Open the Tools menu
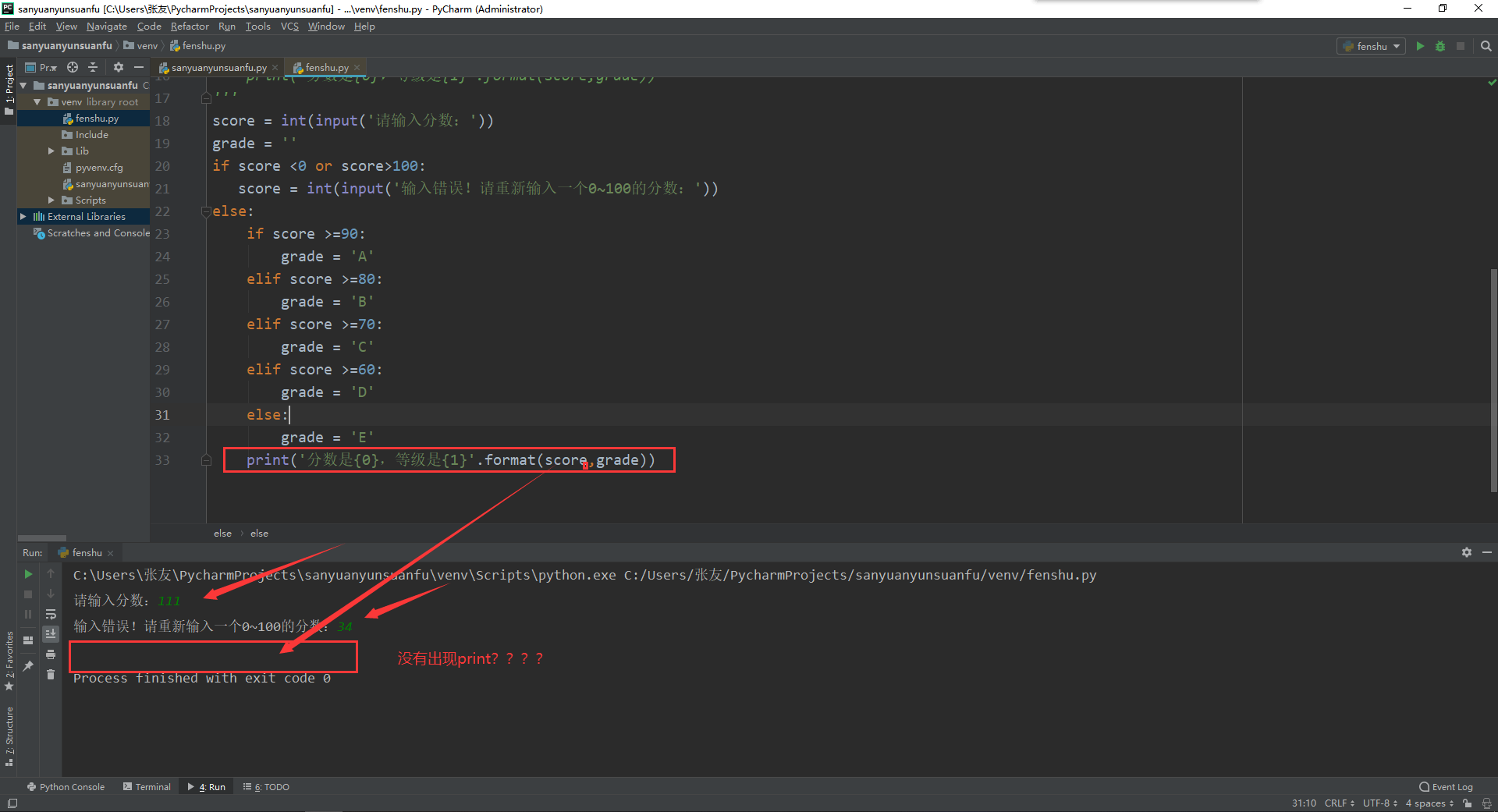The height and width of the screenshot is (812, 1498). (257, 27)
